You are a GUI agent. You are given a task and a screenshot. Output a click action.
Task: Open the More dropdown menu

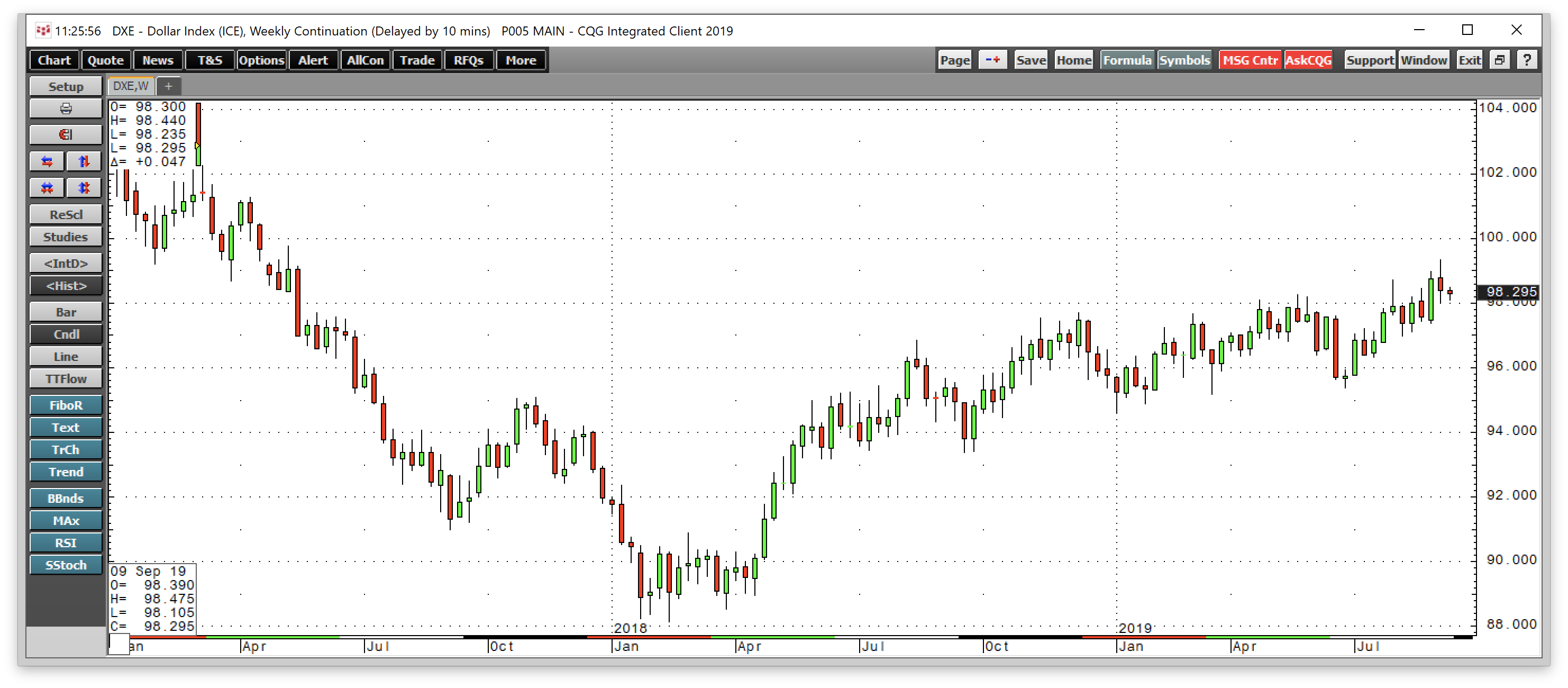[521, 60]
